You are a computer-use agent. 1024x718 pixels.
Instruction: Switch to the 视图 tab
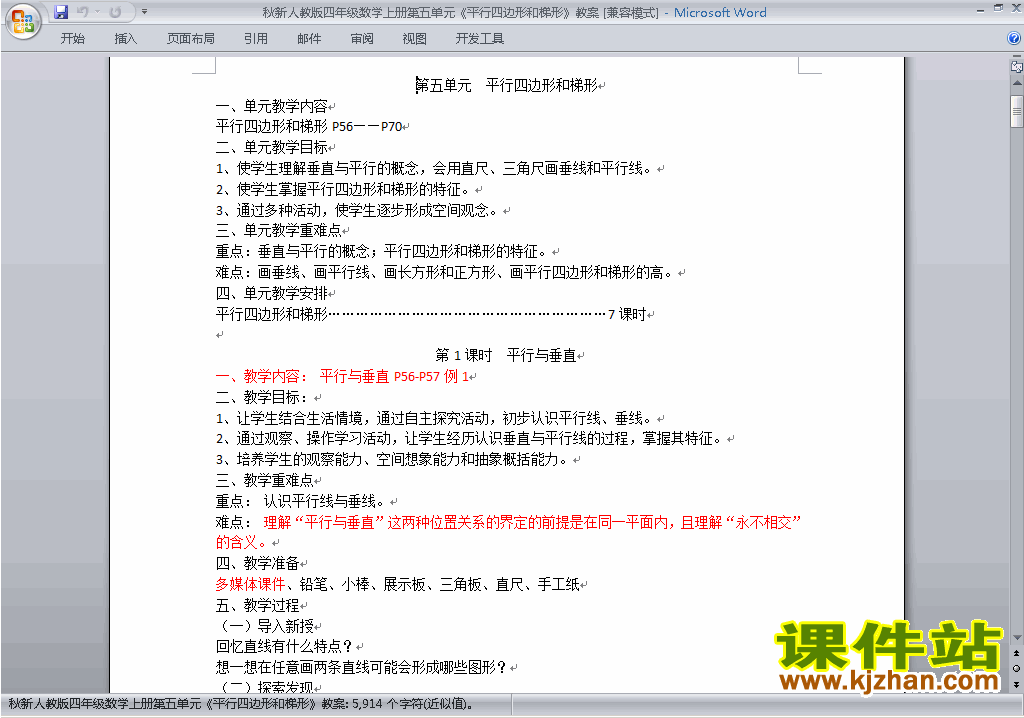[414, 39]
